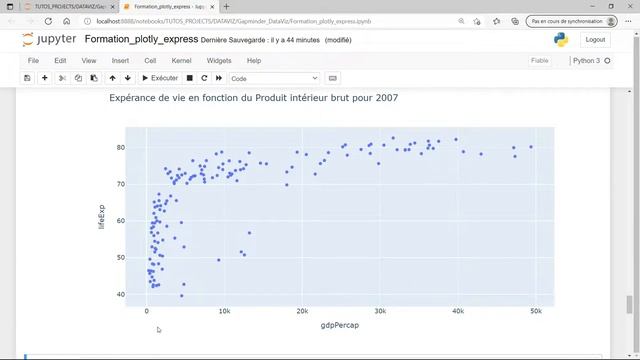The height and width of the screenshot is (360, 640).
Task: Switch to the TUTOS_PROJECTS browser tab
Action: click(69, 7)
